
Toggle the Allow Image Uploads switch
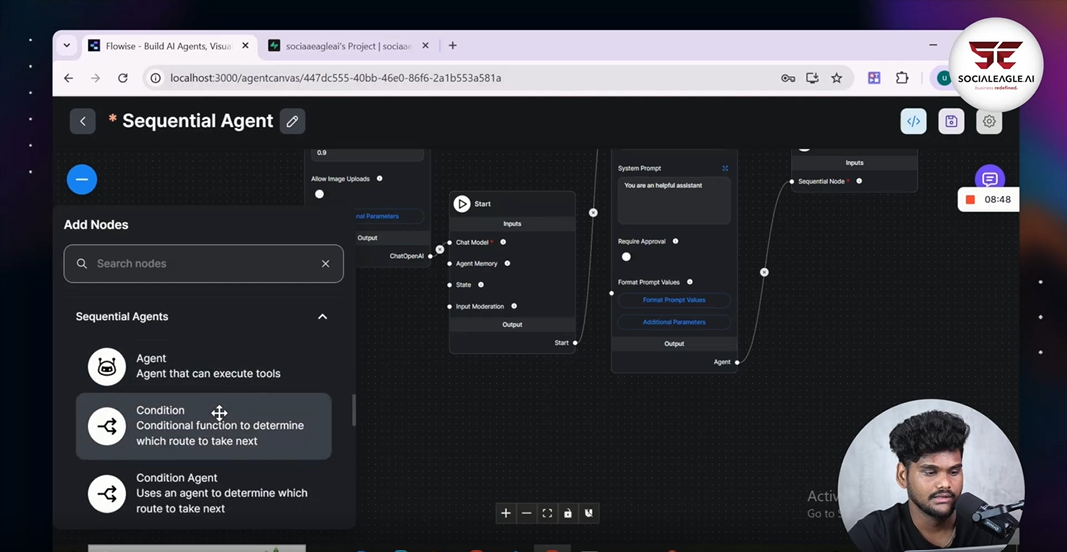coord(320,194)
